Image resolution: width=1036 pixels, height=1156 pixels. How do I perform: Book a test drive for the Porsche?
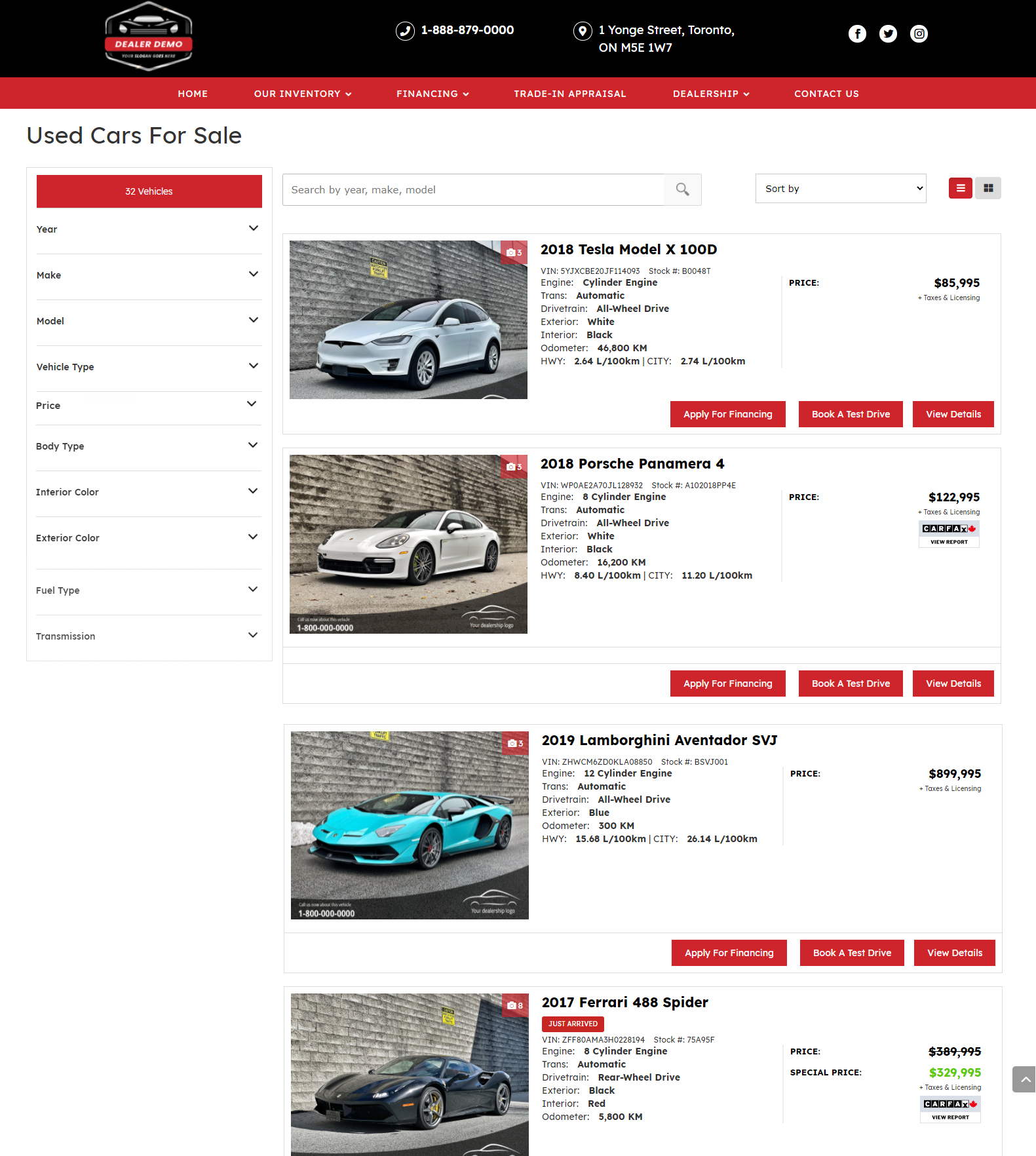[851, 684]
